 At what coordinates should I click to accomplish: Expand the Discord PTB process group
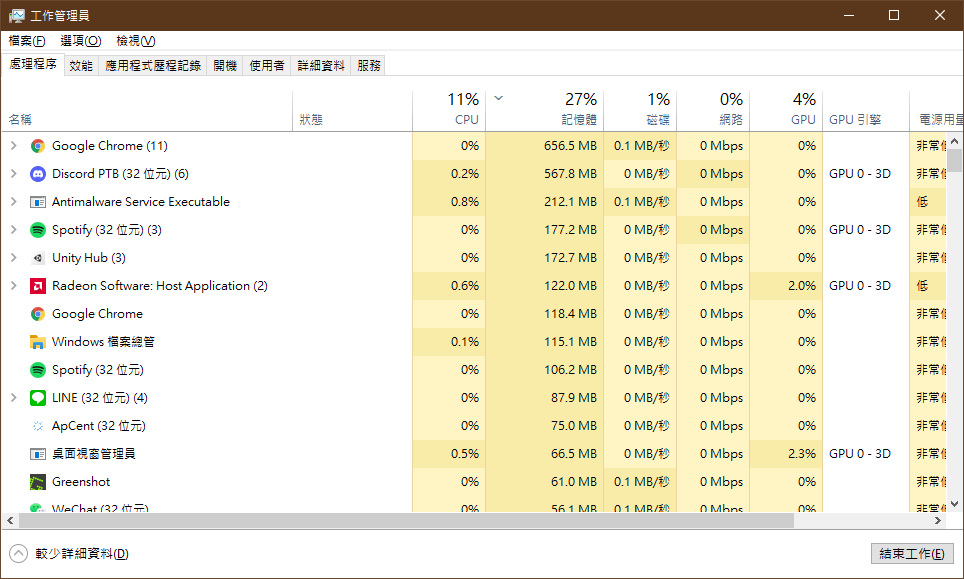14,174
